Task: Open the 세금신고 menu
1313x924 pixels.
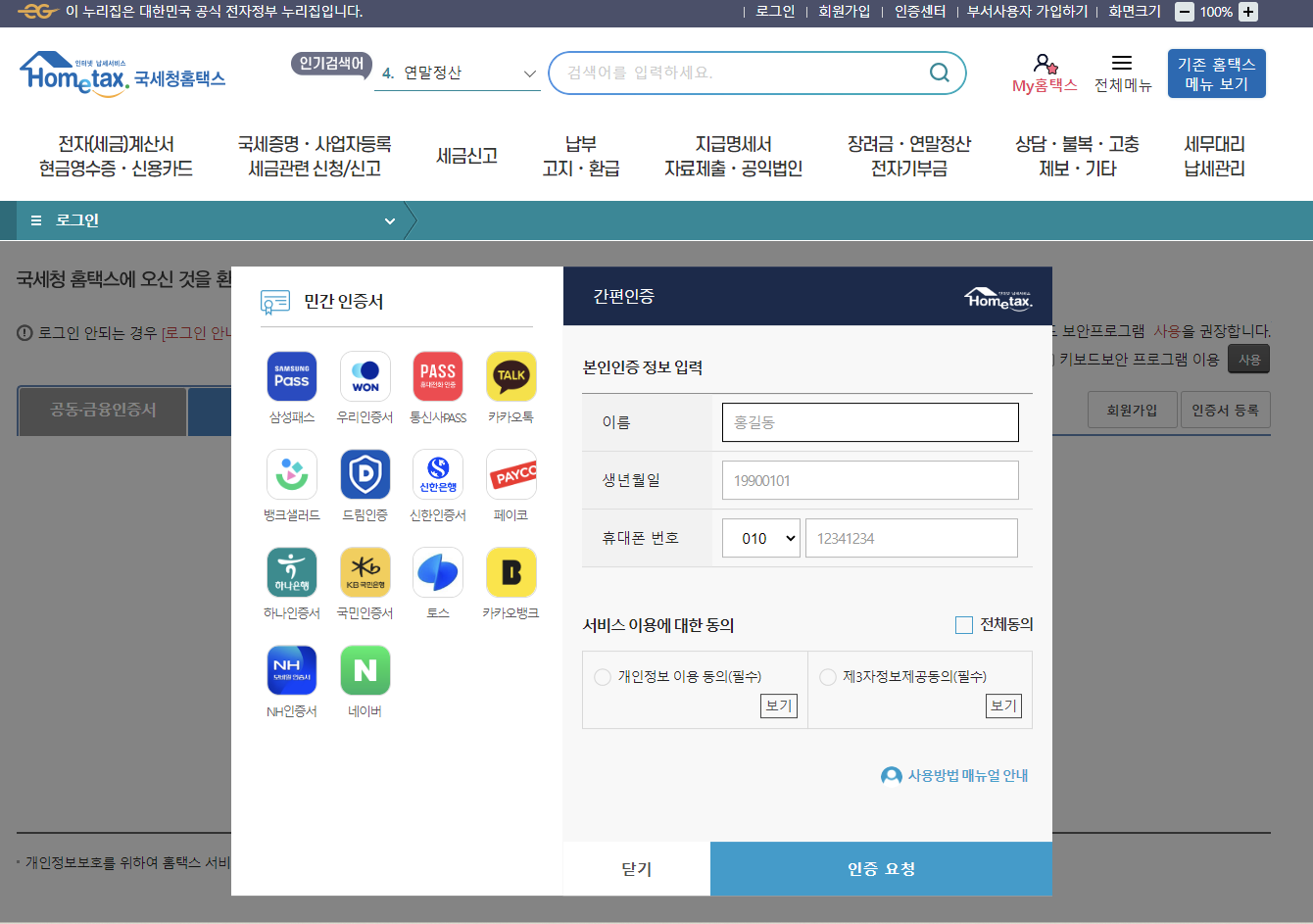Action: coord(467,155)
